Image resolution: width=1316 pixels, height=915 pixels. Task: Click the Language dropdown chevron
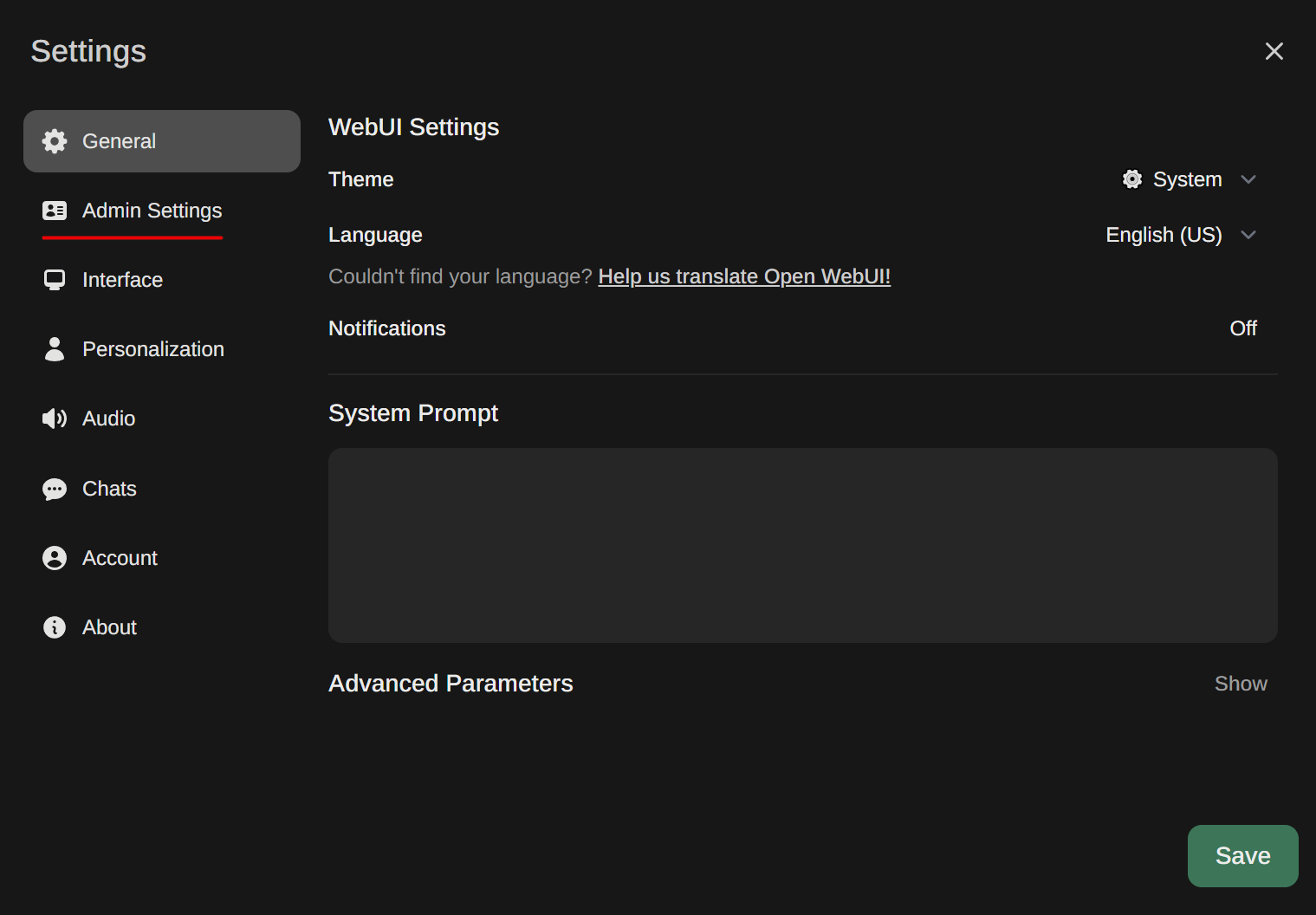click(x=1248, y=235)
